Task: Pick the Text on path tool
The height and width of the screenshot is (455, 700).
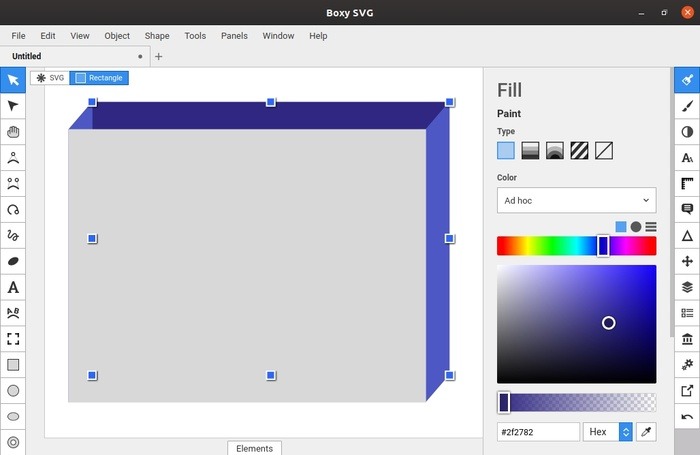Action: click(13, 313)
